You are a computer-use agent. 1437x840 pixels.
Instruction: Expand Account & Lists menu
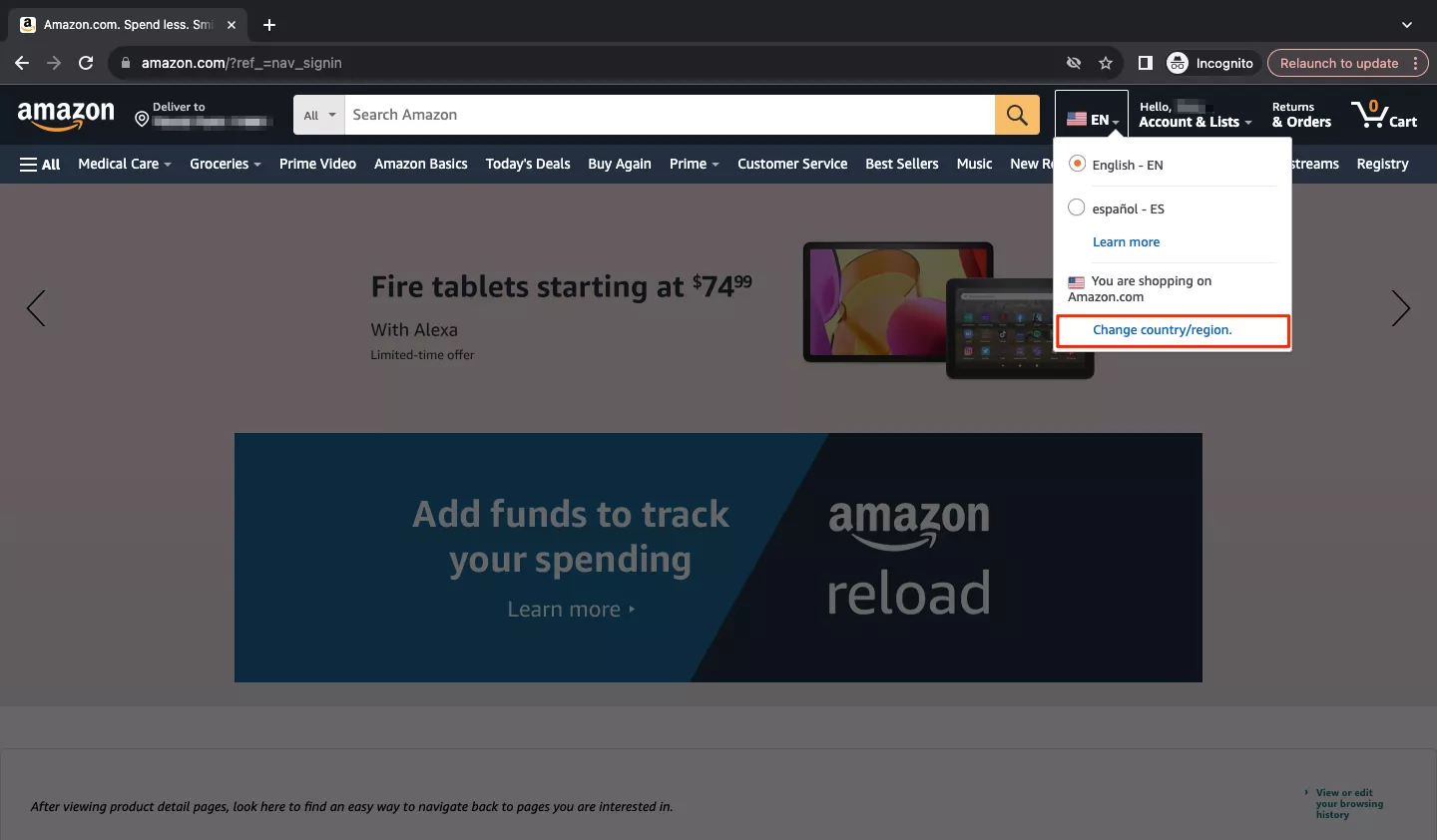1195,115
